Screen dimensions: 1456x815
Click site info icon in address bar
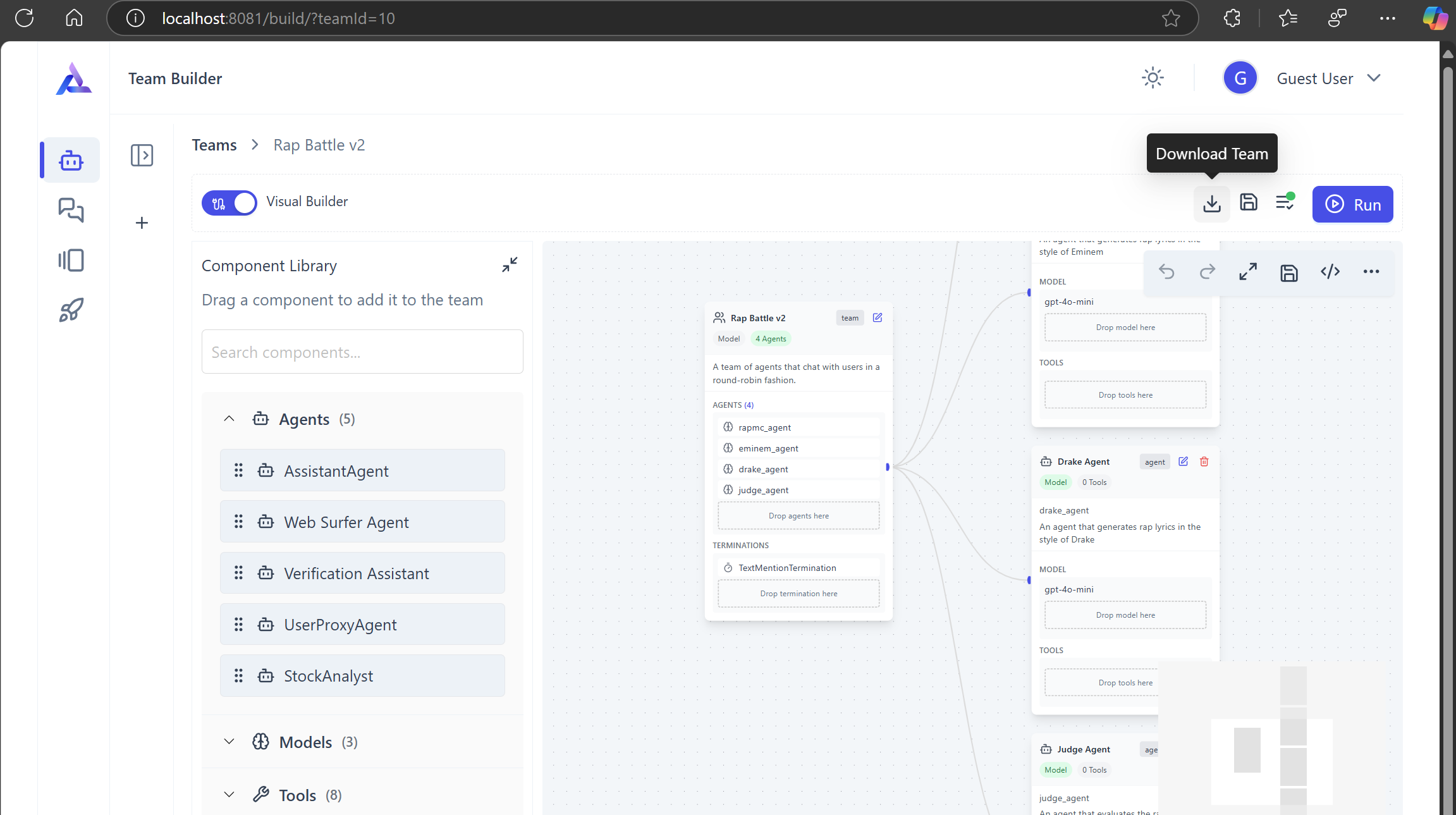[135, 18]
